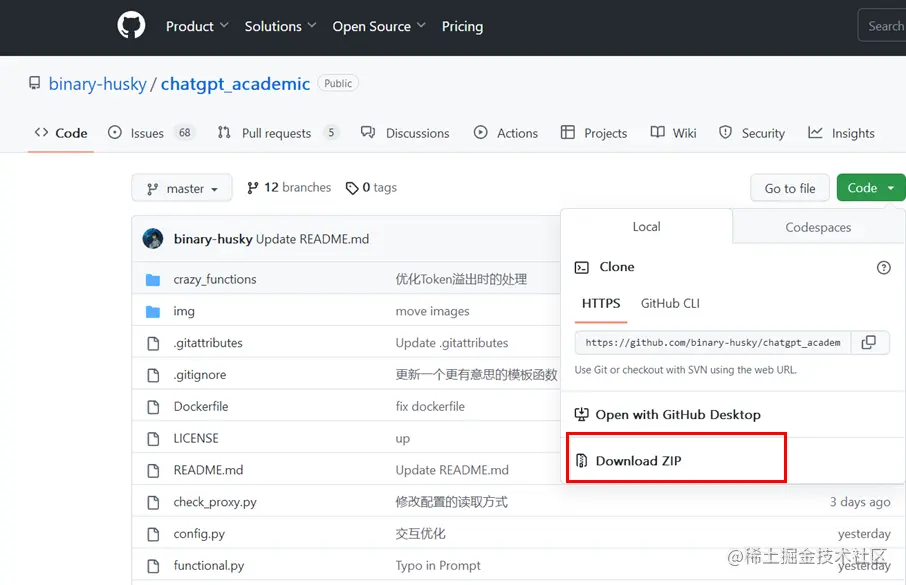Toggle the green Code dropdown button
906x585 pixels.
click(871, 188)
